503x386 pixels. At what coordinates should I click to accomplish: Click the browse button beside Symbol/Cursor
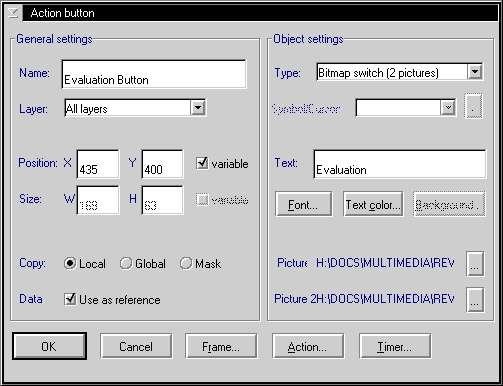[473, 106]
